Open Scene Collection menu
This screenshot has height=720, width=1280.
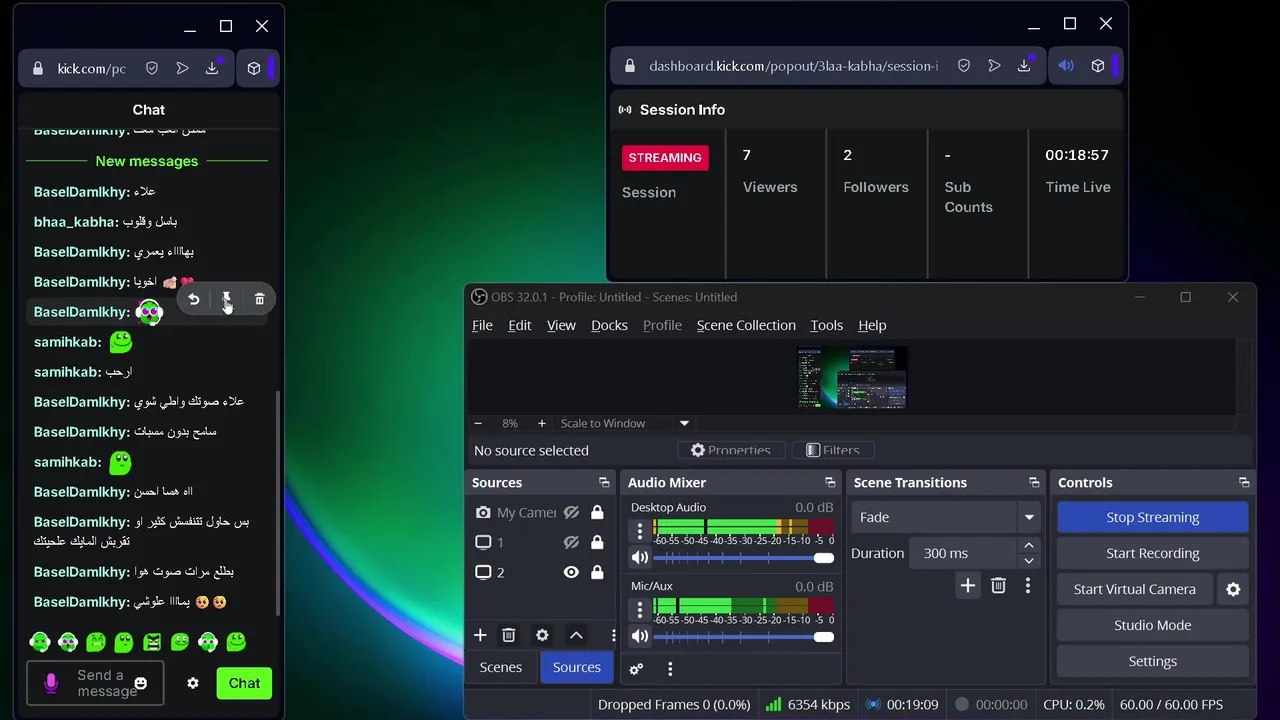point(746,326)
